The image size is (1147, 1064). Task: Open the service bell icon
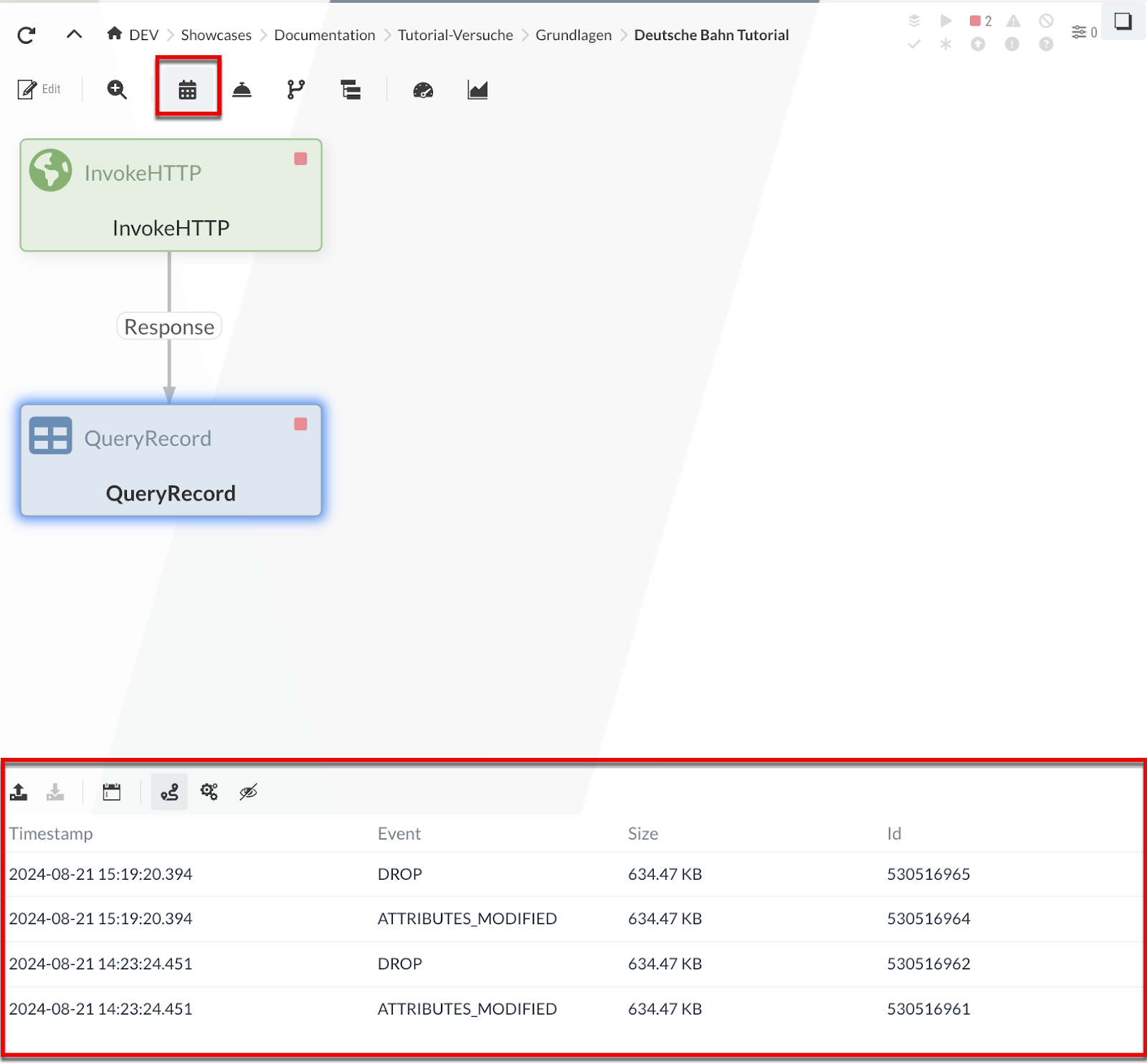tap(242, 90)
